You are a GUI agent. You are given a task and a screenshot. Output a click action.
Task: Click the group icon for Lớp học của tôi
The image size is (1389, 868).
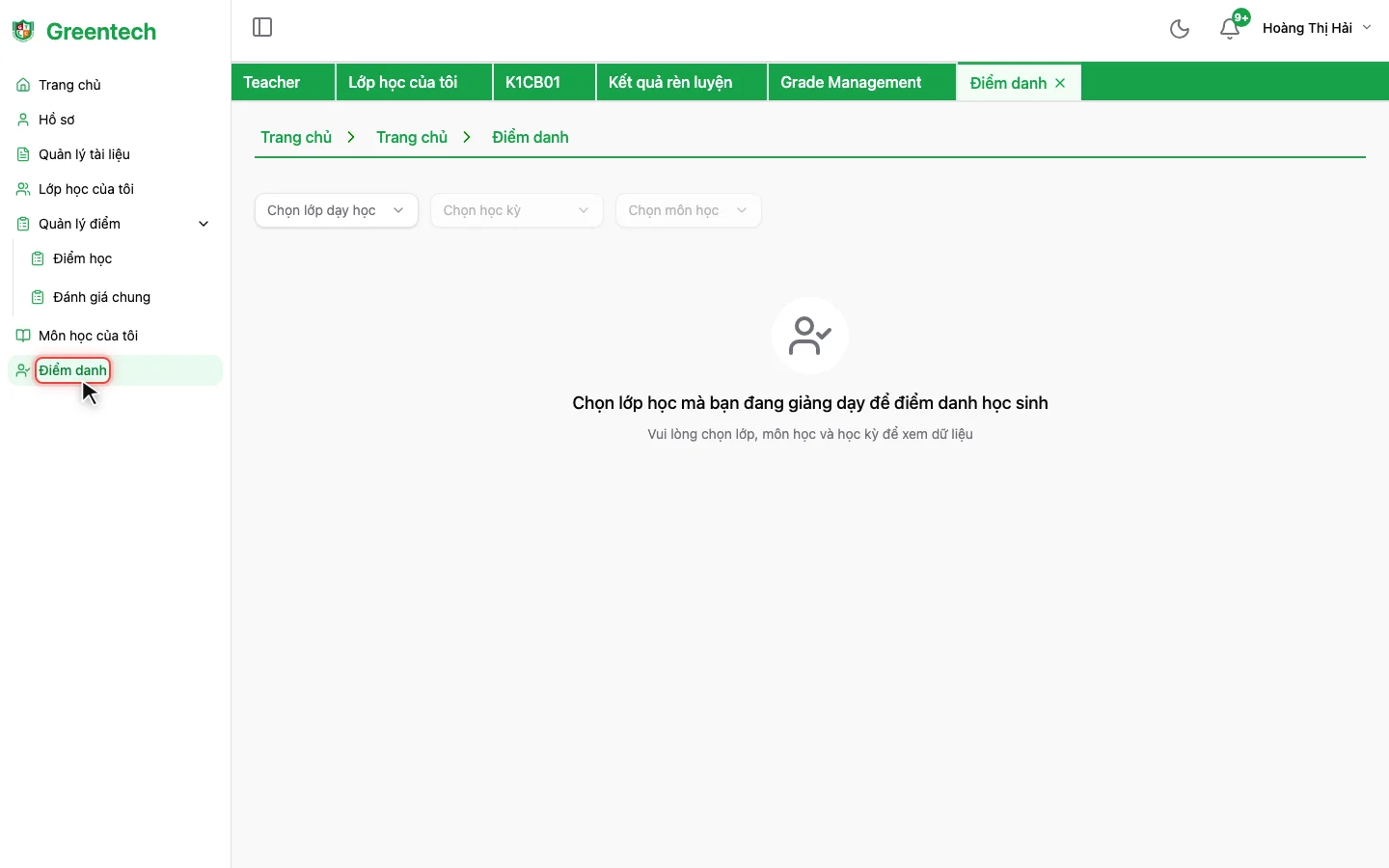[x=23, y=189]
